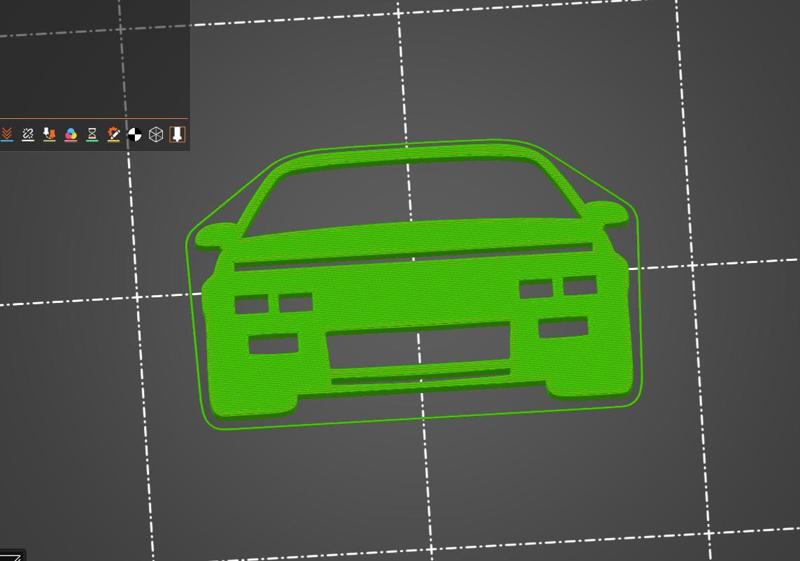Click the orange double-chevron down icon
Screen dimensions: 800x561
click(x=7, y=134)
